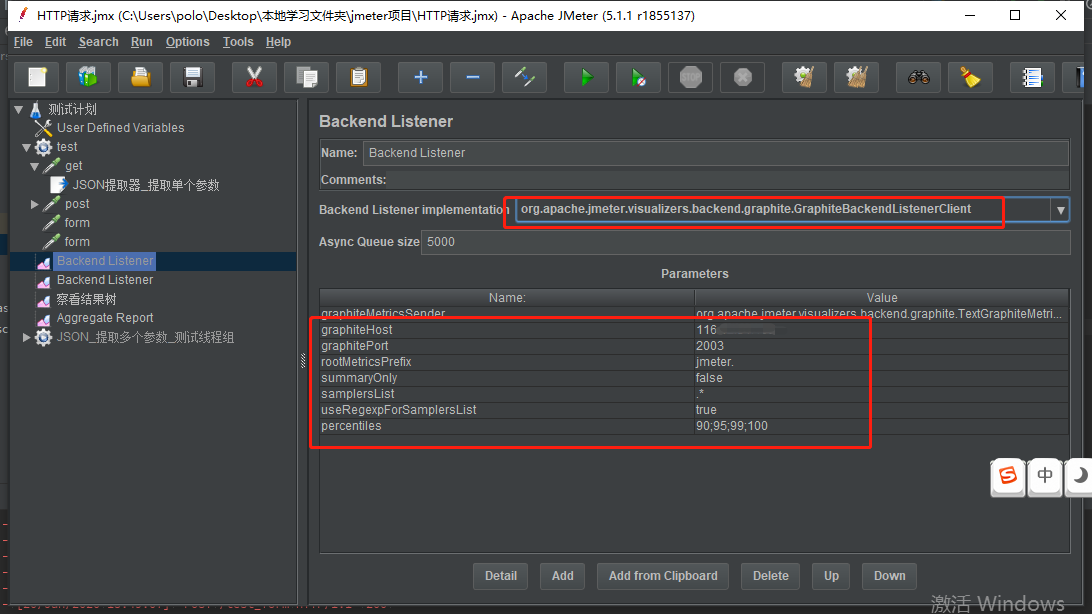Start the test with green play icon
1092x614 pixels.
click(x=586, y=77)
